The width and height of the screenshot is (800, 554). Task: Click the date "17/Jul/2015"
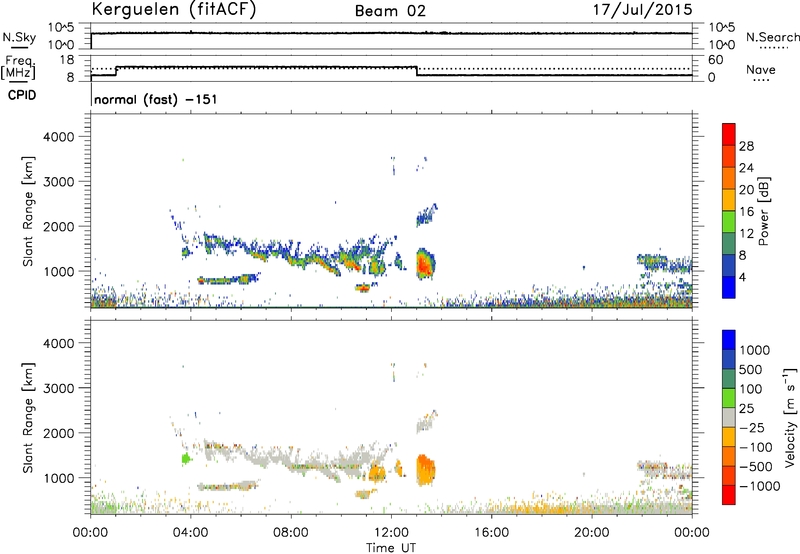point(642,10)
